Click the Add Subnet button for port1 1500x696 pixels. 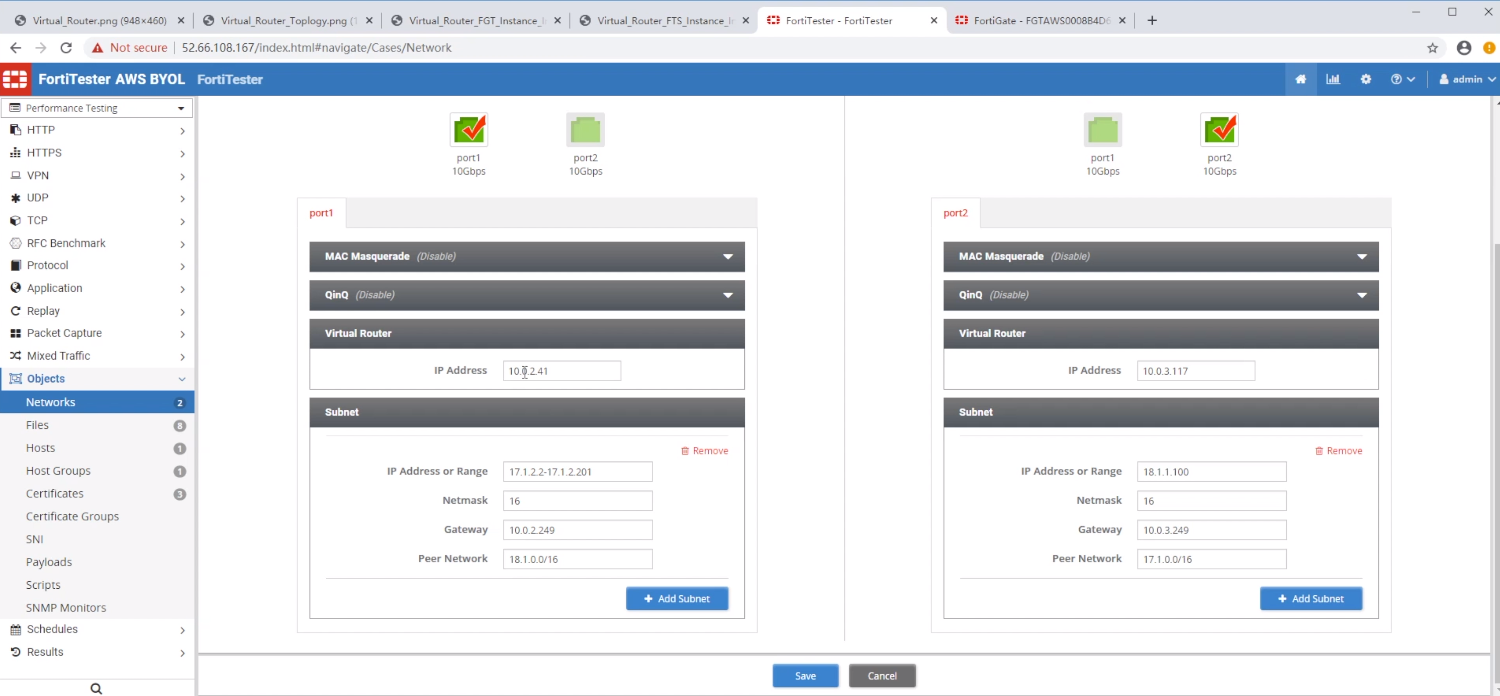coord(677,598)
